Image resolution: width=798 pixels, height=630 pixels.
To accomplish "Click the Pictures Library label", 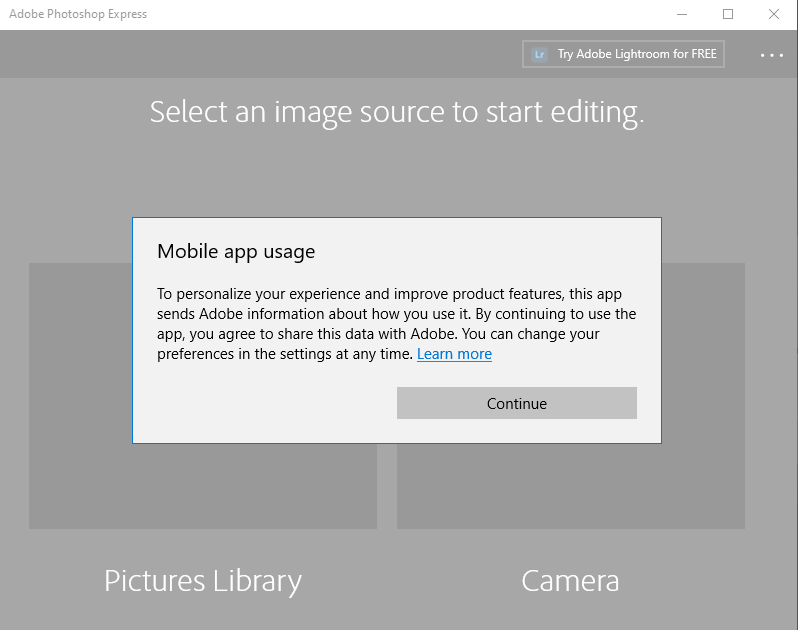I will (x=203, y=581).
